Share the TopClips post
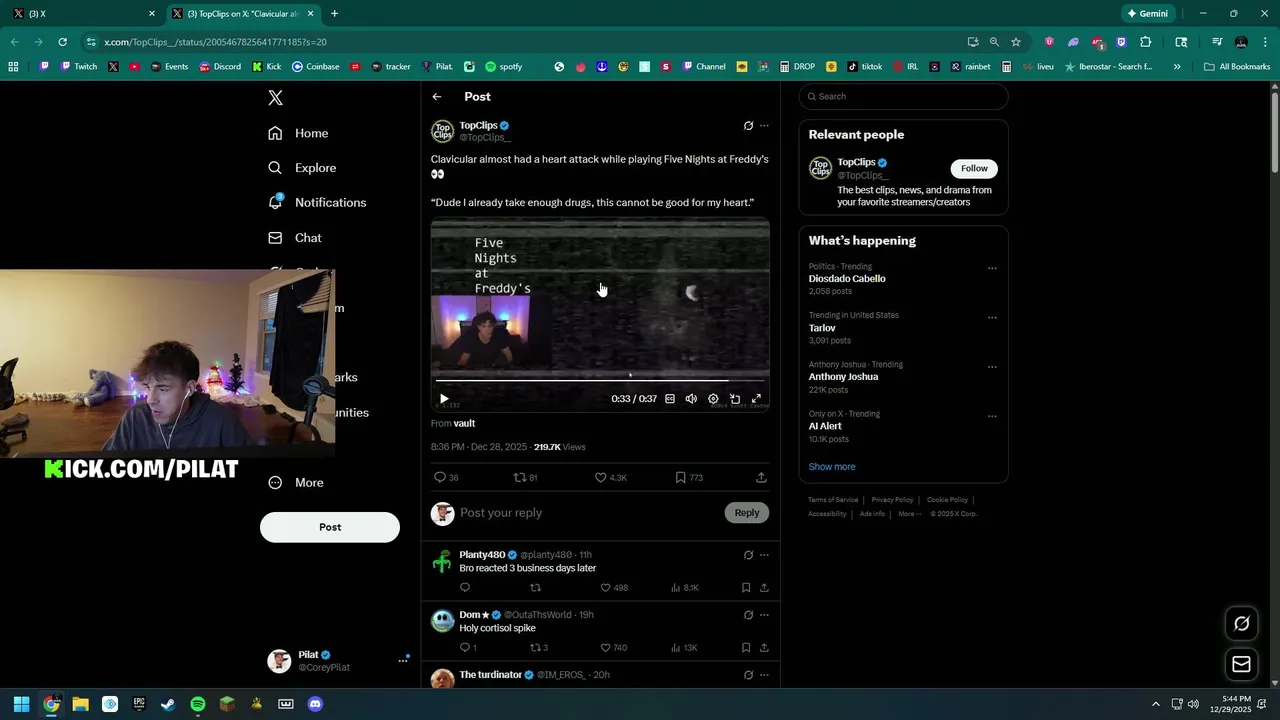The height and width of the screenshot is (720, 1280). tap(761, 478)
